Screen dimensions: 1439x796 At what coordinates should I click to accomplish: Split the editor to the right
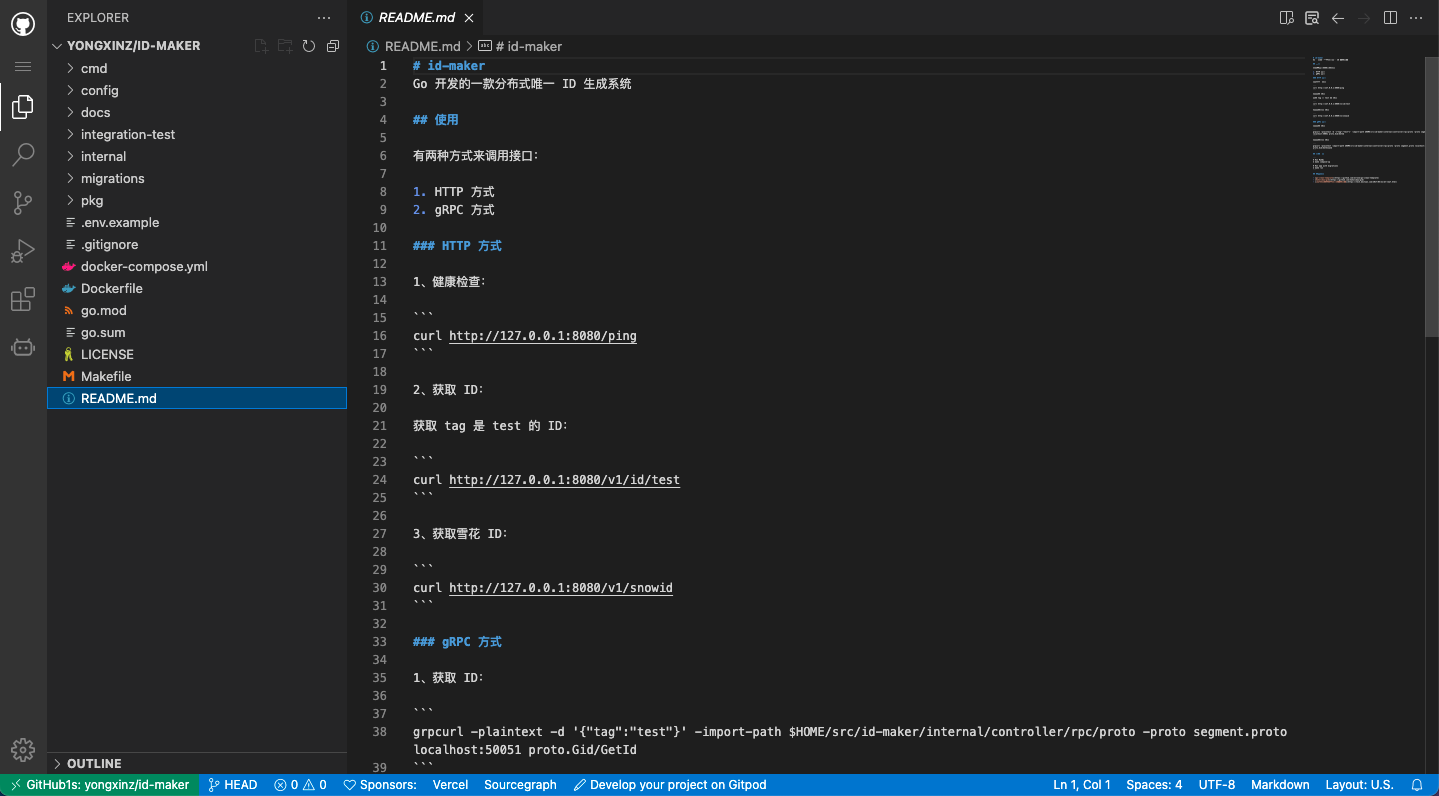(x=1390, y=18)
